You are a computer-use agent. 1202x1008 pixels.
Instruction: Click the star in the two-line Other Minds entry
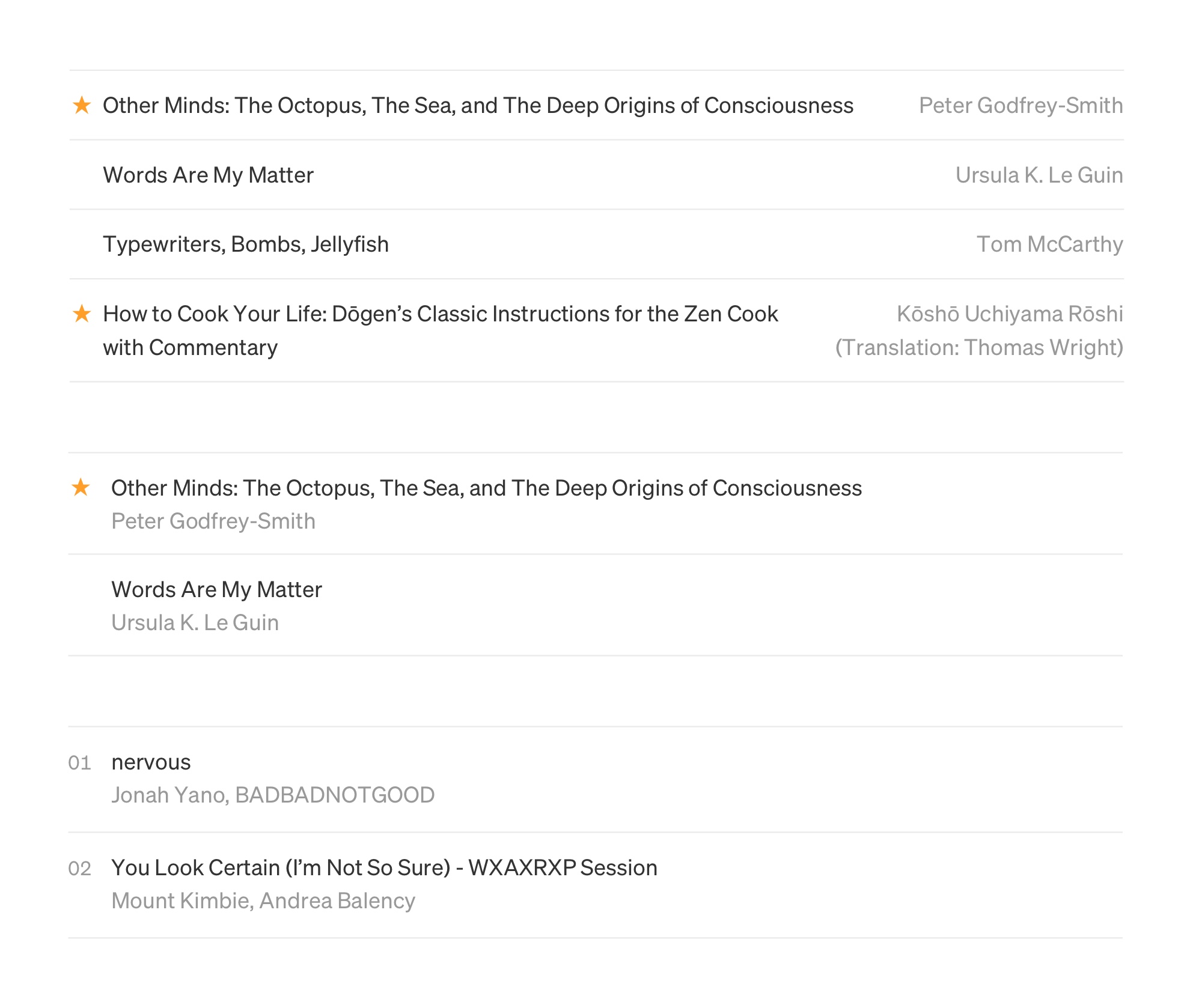[81, 487]
